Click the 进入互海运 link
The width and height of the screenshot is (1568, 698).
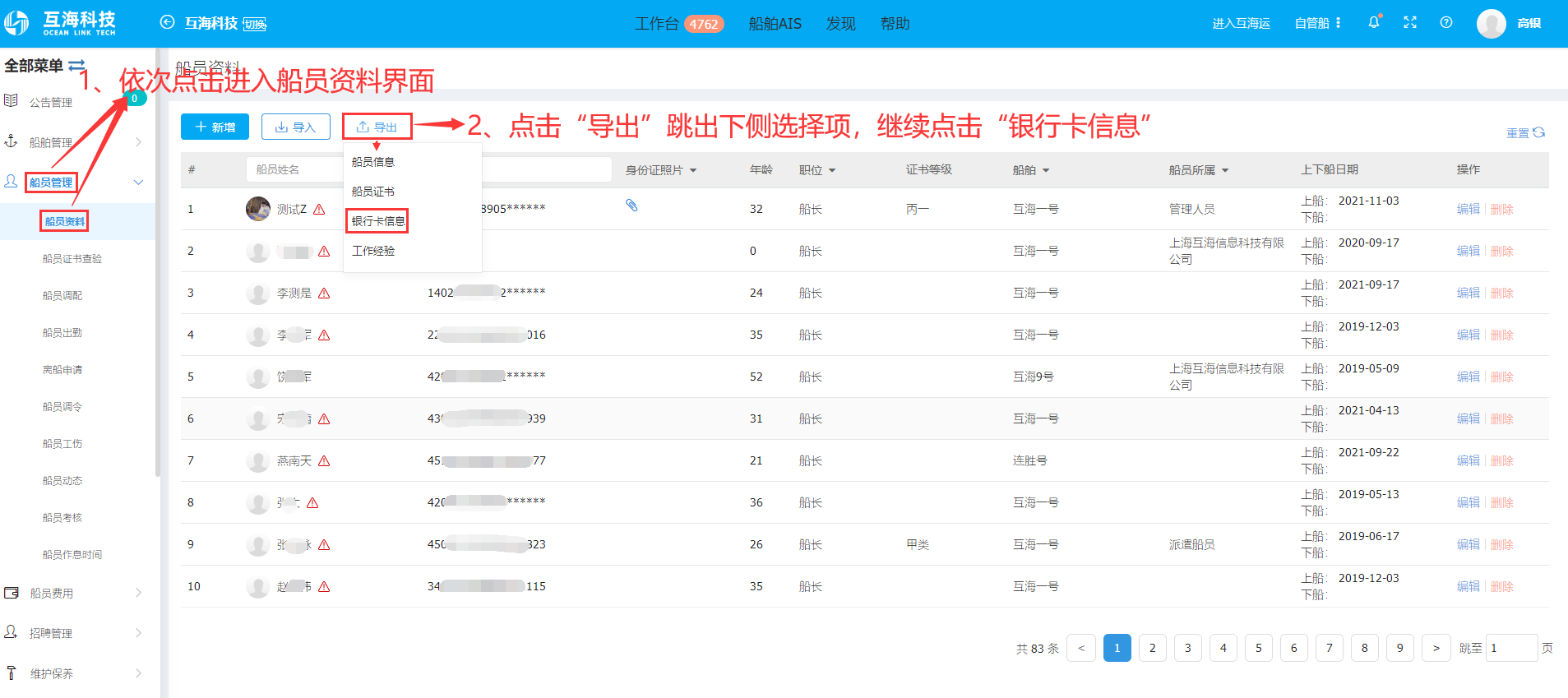click(x=1241, y=23)
